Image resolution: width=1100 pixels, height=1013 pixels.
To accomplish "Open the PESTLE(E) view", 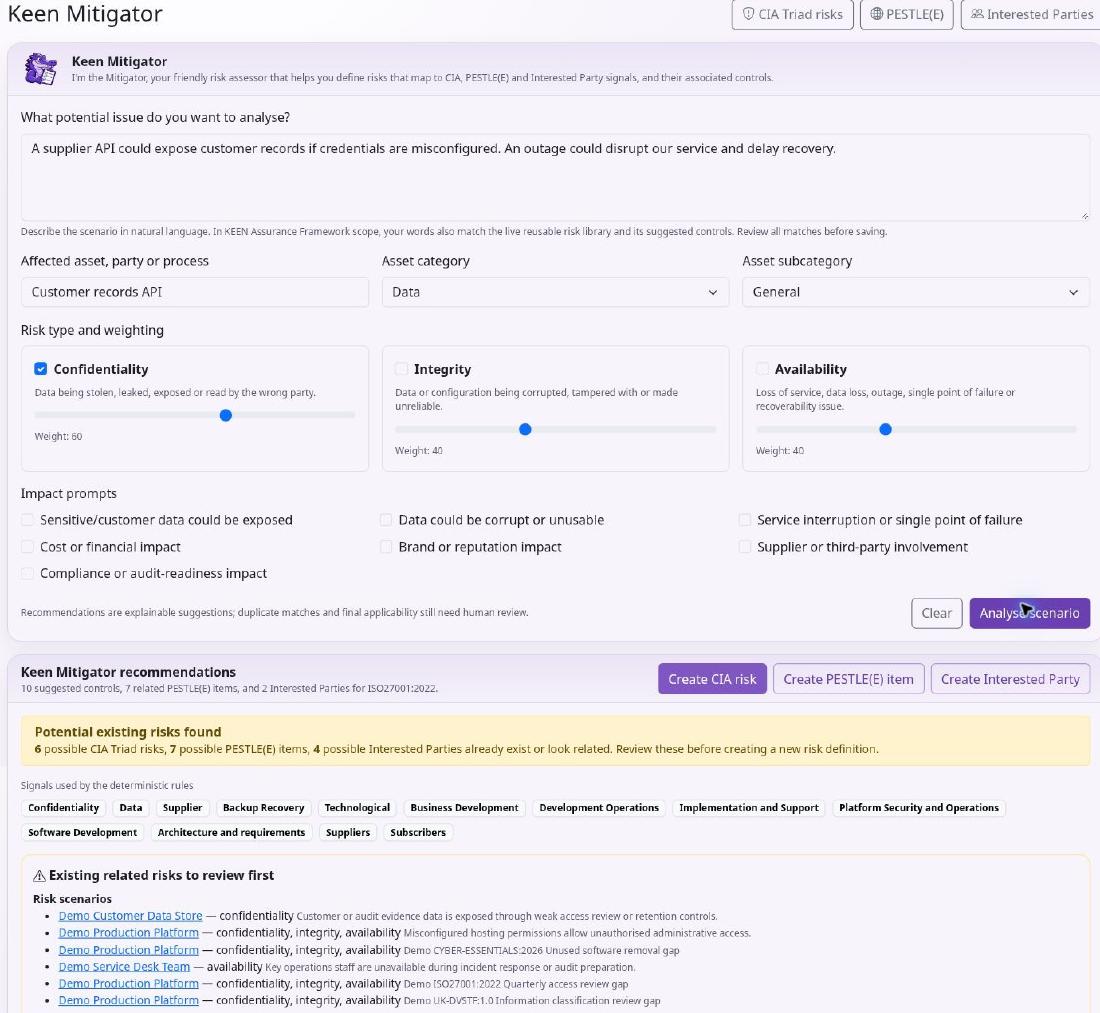I will [x=906, y=14].
